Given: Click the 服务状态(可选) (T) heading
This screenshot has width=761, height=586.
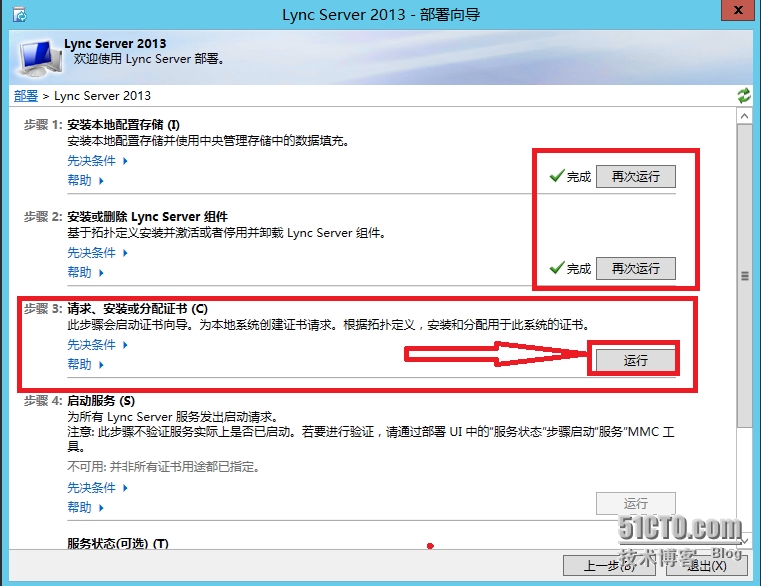Looking at the screenshot, I should click(118, 543).
